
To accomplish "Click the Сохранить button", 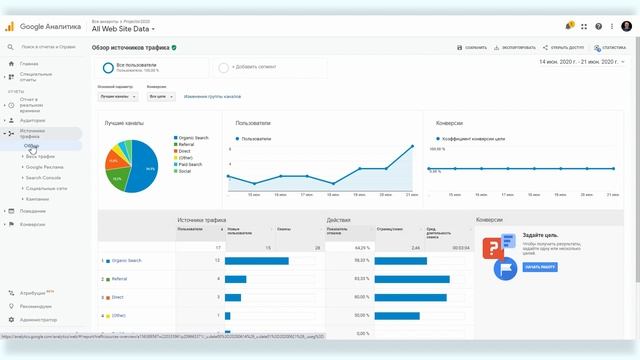I will pos(472,48).
